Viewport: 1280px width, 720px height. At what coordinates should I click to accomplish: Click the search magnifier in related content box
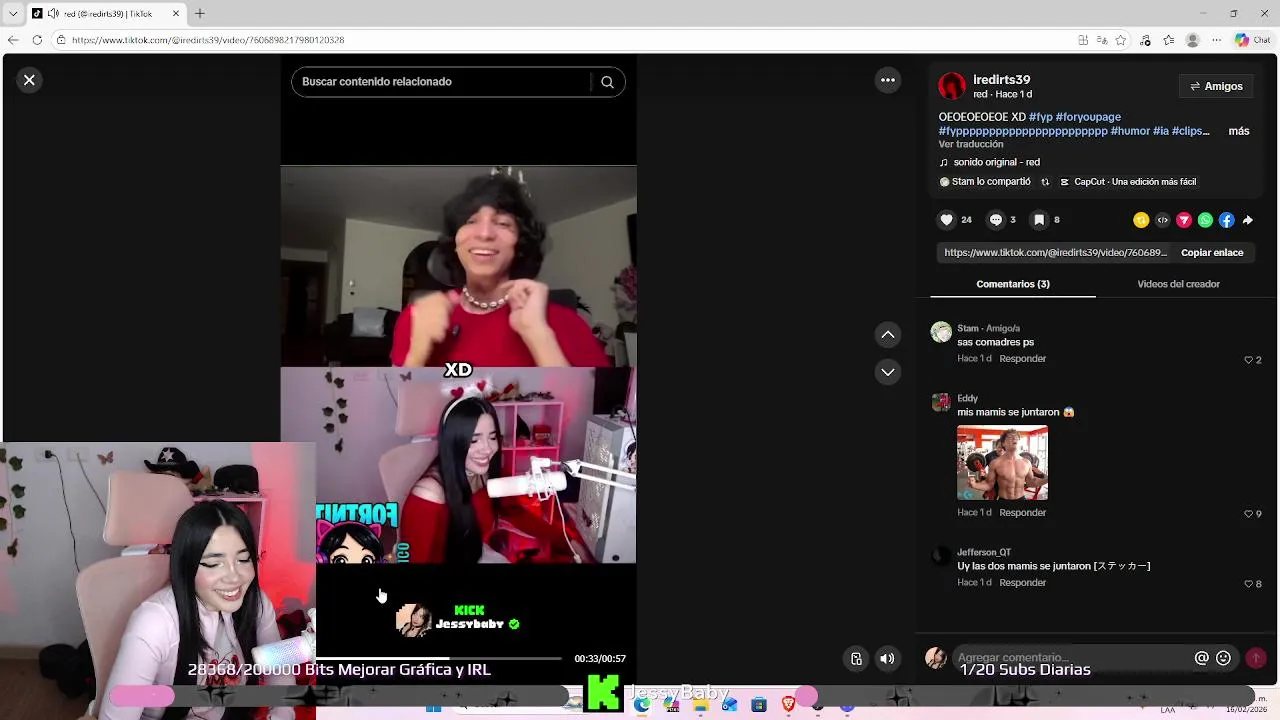607,82
